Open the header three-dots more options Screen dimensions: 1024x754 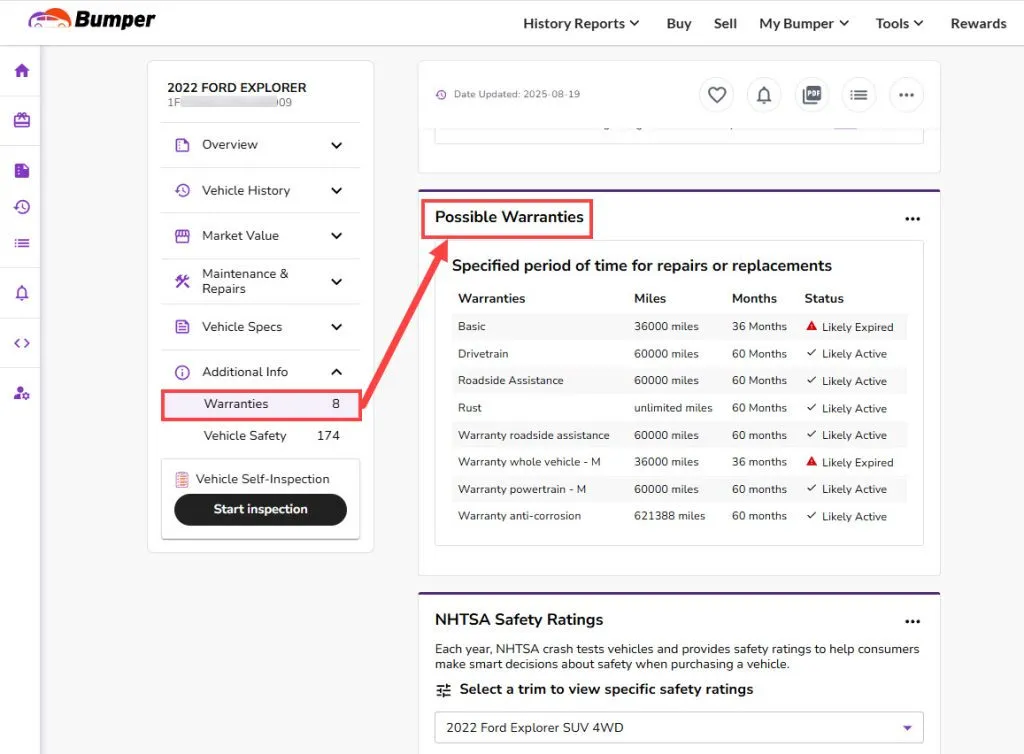click(x=906, y=95)
